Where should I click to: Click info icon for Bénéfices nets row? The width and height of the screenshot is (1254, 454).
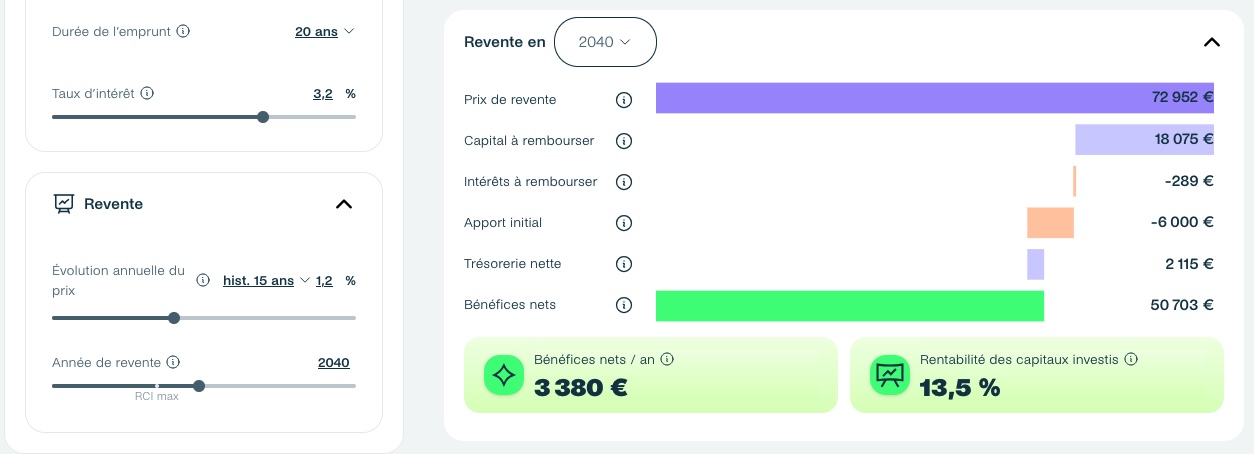point(624,305)
